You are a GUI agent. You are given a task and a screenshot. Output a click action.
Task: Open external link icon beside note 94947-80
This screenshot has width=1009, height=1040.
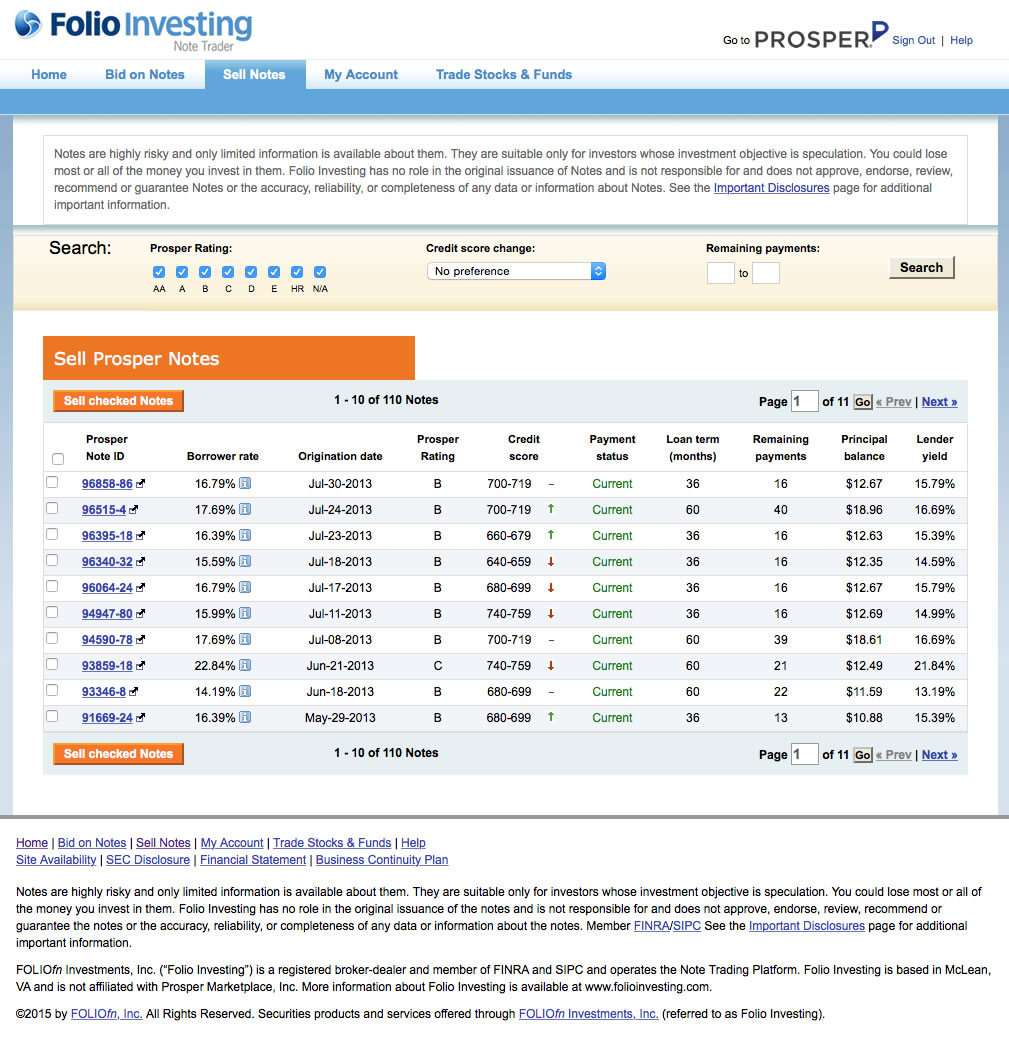coord(141,614)
